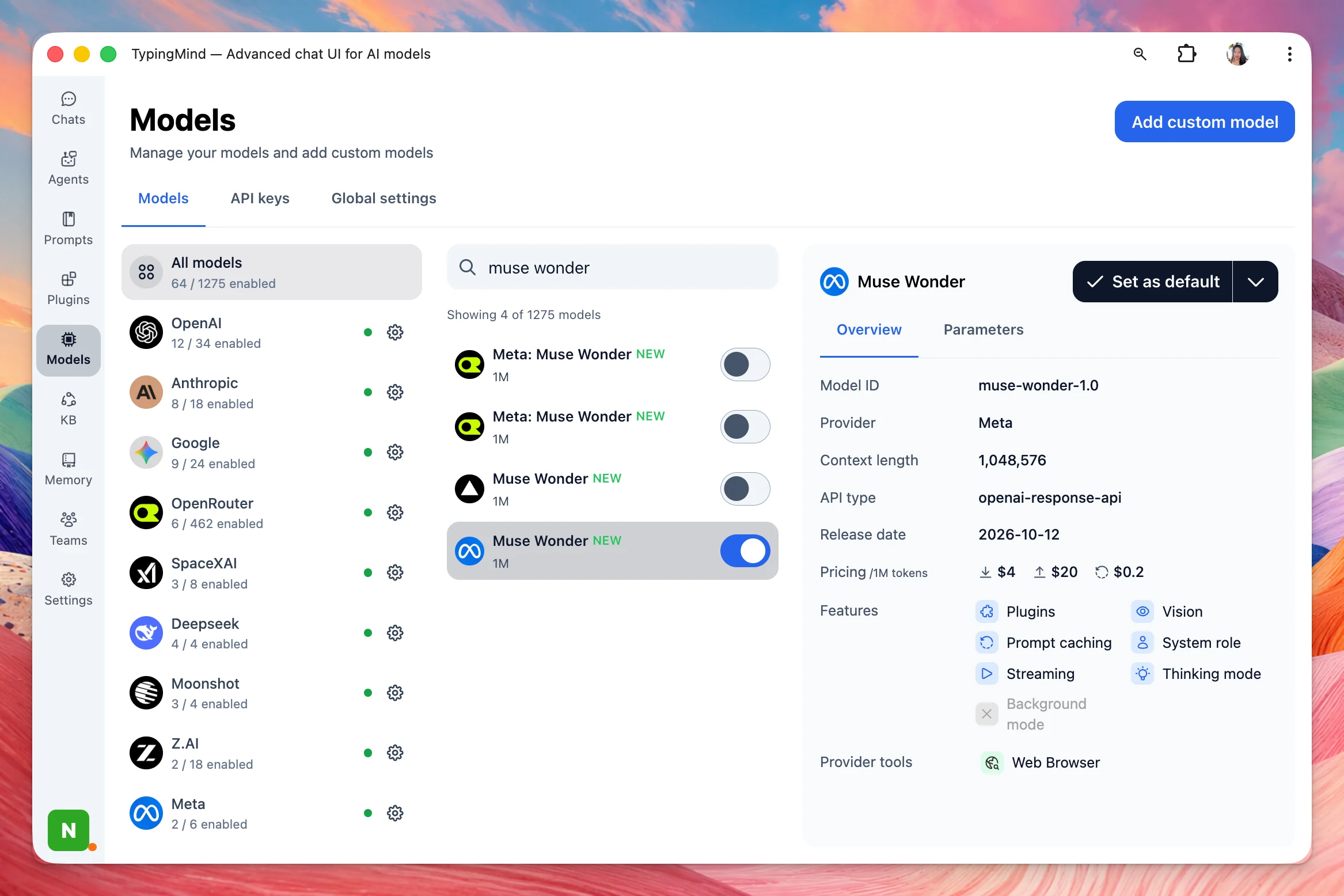Open the Parameters tab for Muse Wonder
Screen dimensions: 1344x896
983,330
